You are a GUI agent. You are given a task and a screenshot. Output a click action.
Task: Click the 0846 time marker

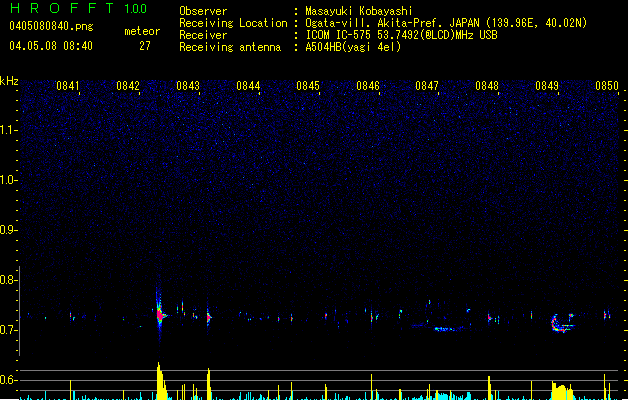[x=368, y=86]
